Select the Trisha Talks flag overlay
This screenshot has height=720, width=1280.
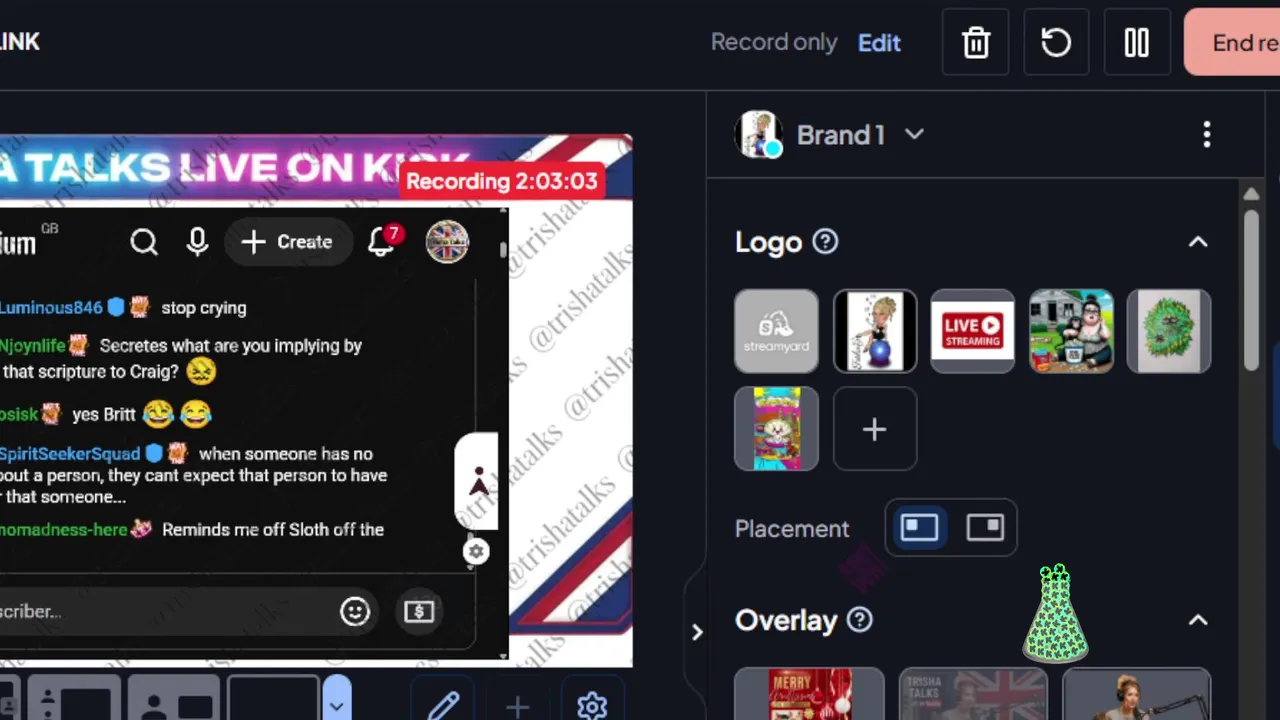coord(973,694)
